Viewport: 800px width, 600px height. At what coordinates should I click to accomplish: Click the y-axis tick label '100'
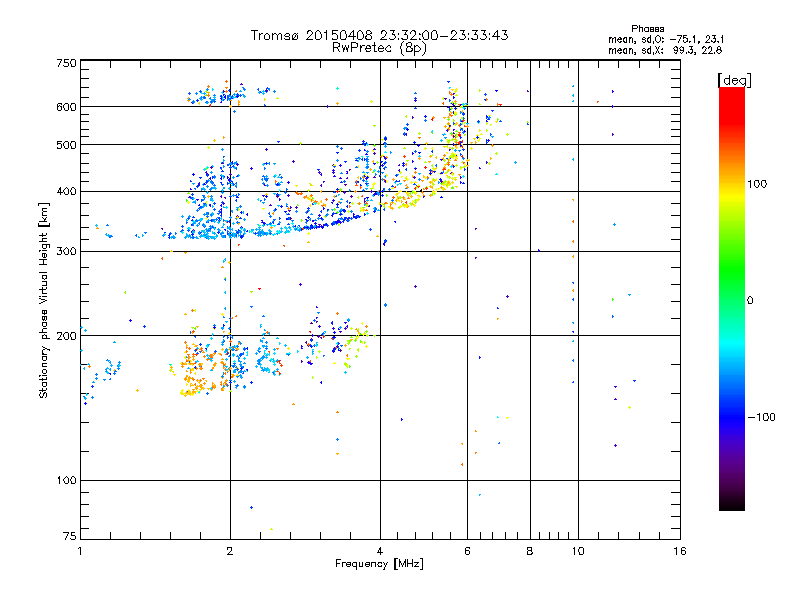pyautogui.click(x=66, y=481)
